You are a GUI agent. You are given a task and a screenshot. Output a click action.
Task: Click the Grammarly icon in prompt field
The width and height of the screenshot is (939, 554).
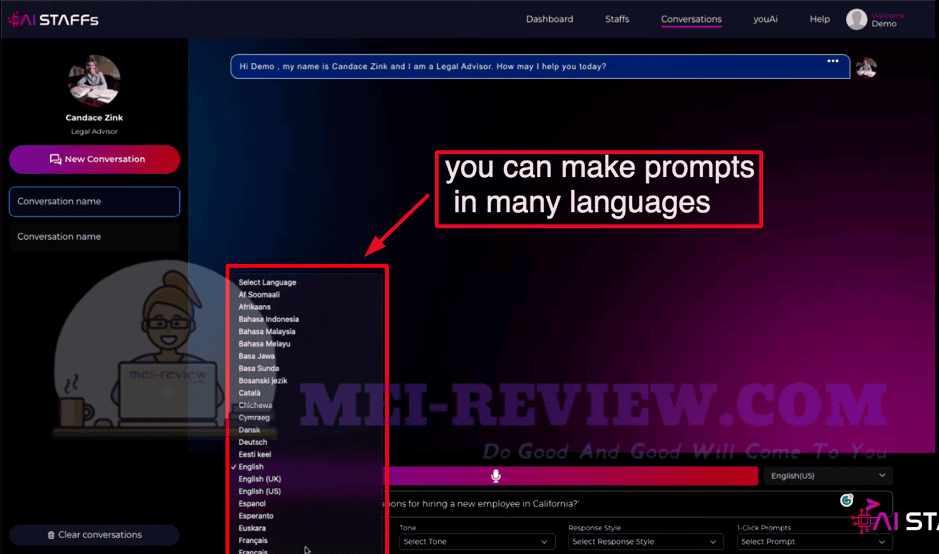pyautogui.click(x=846, y=500)
